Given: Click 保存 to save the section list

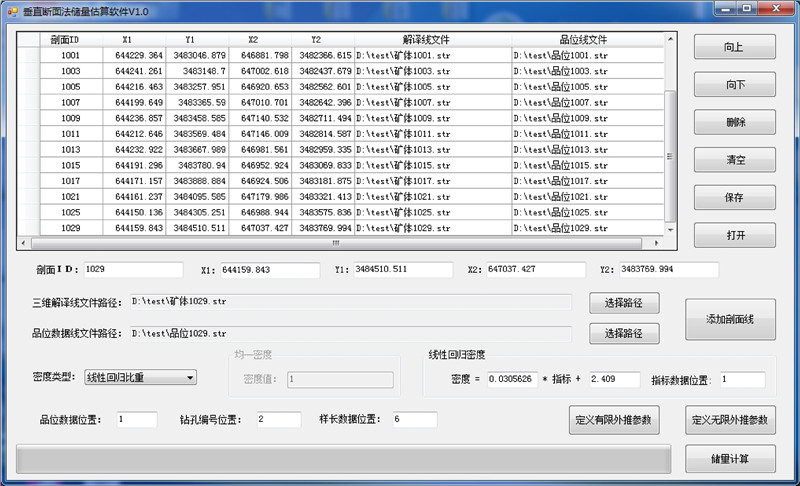Looking at the screenshot, I should pyautogui.click(x=734, y=198).
